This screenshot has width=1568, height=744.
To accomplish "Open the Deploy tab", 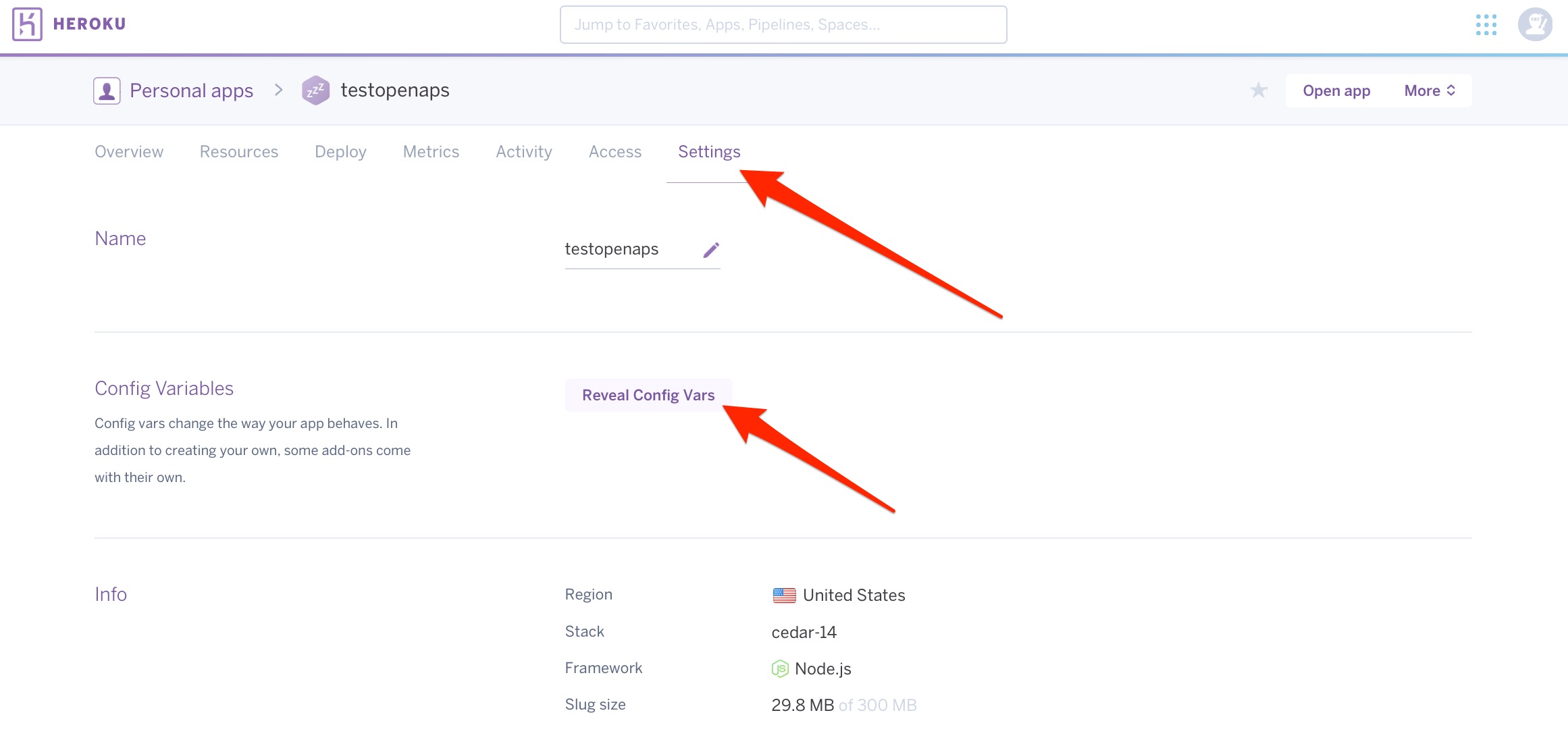I will coord(340,152).
